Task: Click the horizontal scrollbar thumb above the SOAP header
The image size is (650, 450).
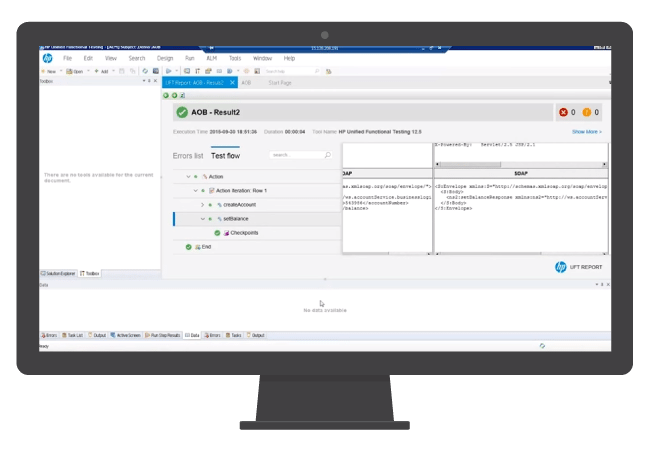Action: [471, 165]
